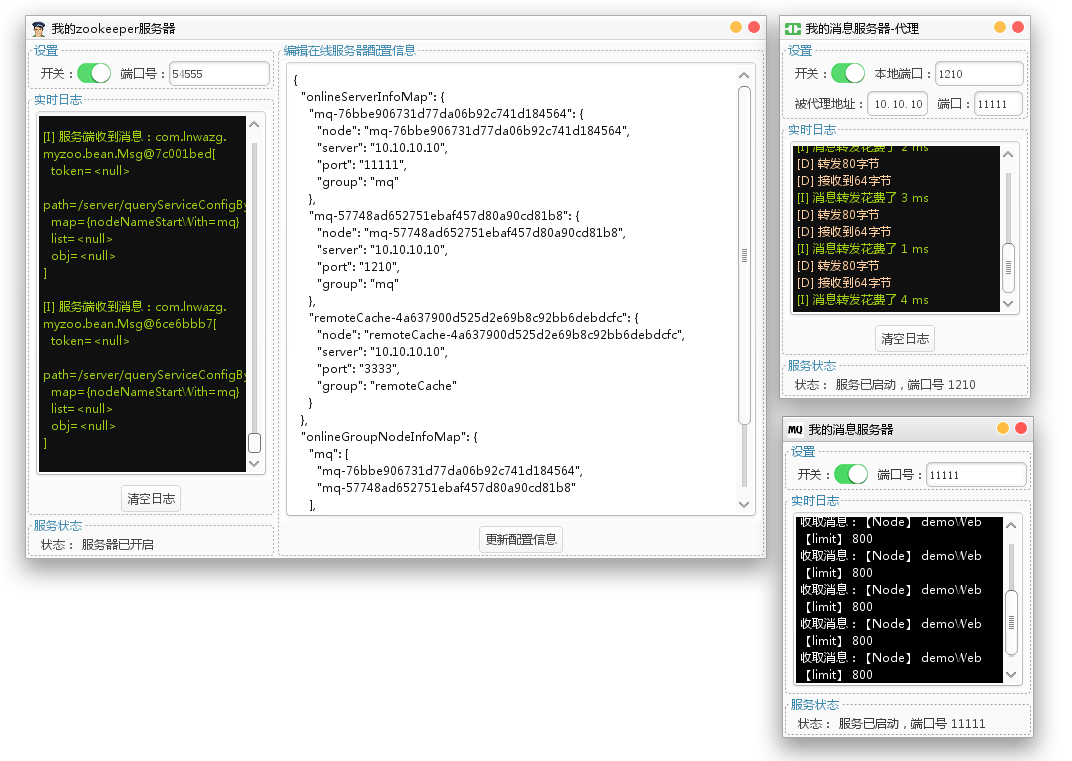The height and width of the screenshot is (761, 1072).
Task: Click the config editor scrollbar thumb
Action: [745, 256]
